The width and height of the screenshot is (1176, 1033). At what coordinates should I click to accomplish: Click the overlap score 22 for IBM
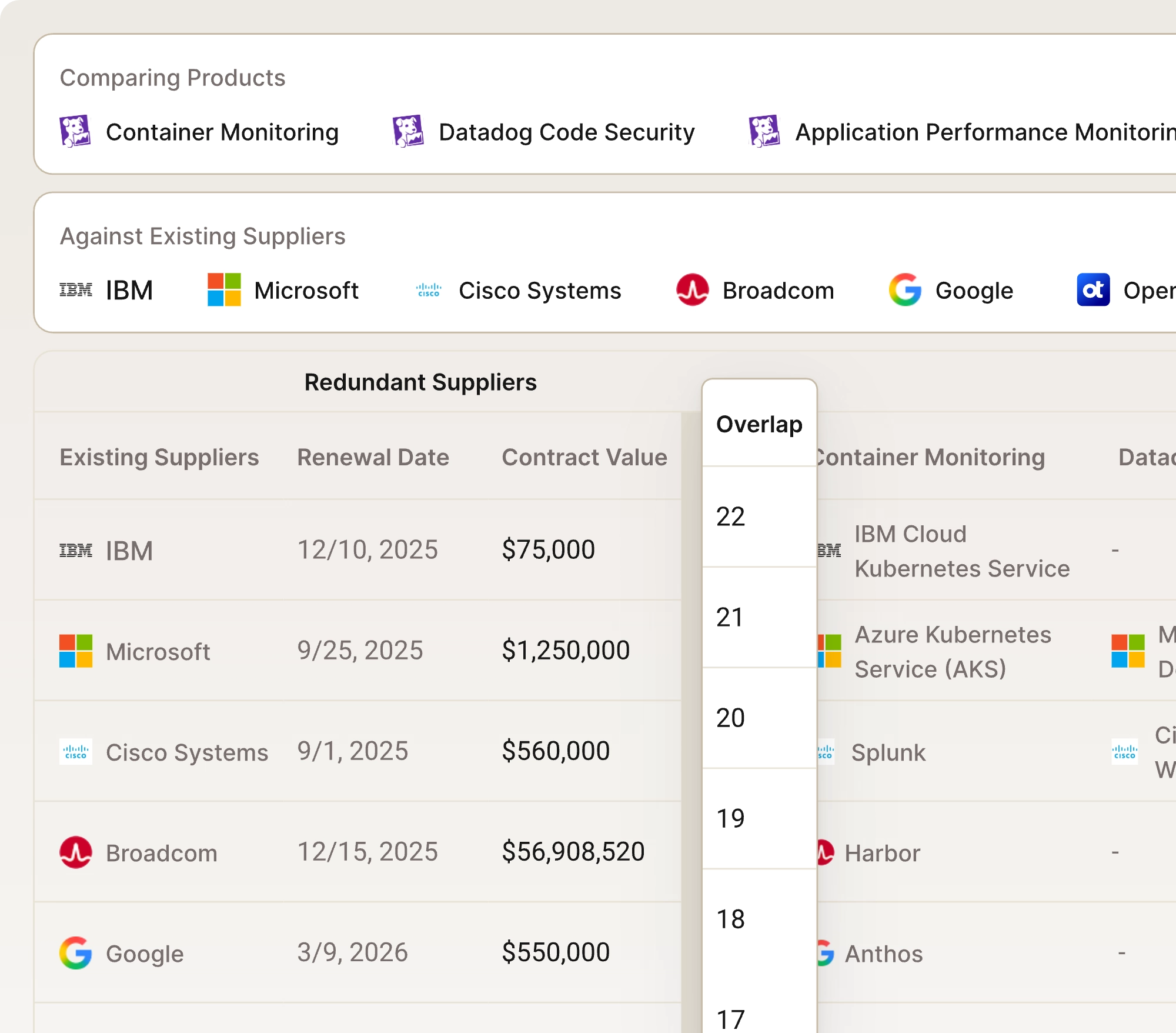(x=730, y=516)
